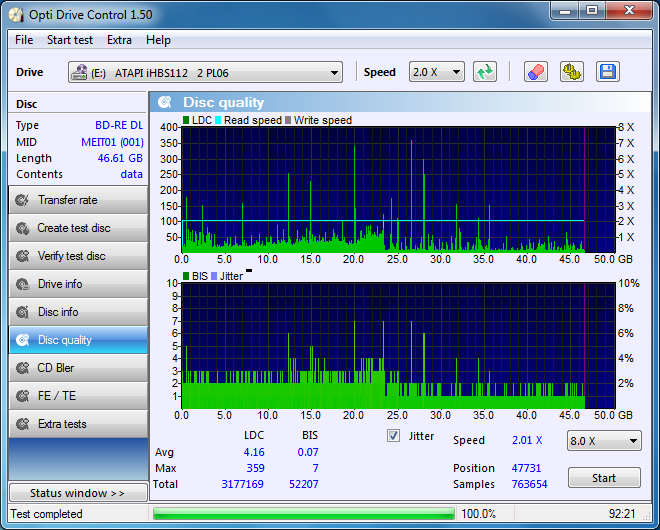This screenshot has width=660, height=530.
Task: Click the Position value 47731
Action: coord(526,468)
